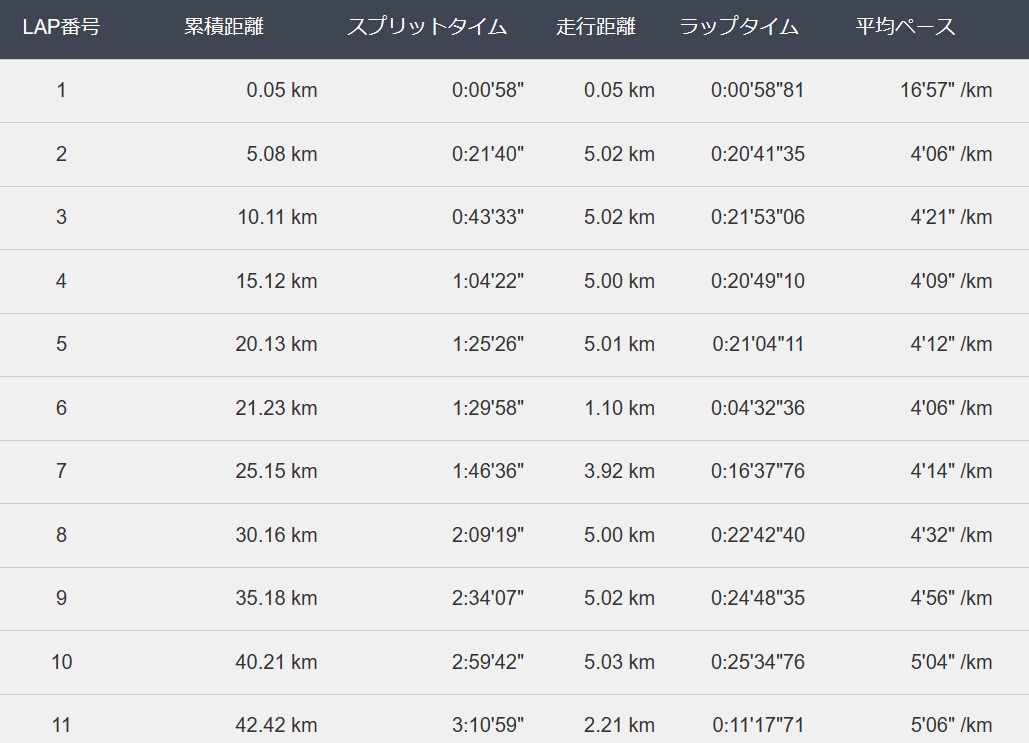
Task: Click the LAP番号 column header
Action: pyautogui.click(x=61, y=27)
